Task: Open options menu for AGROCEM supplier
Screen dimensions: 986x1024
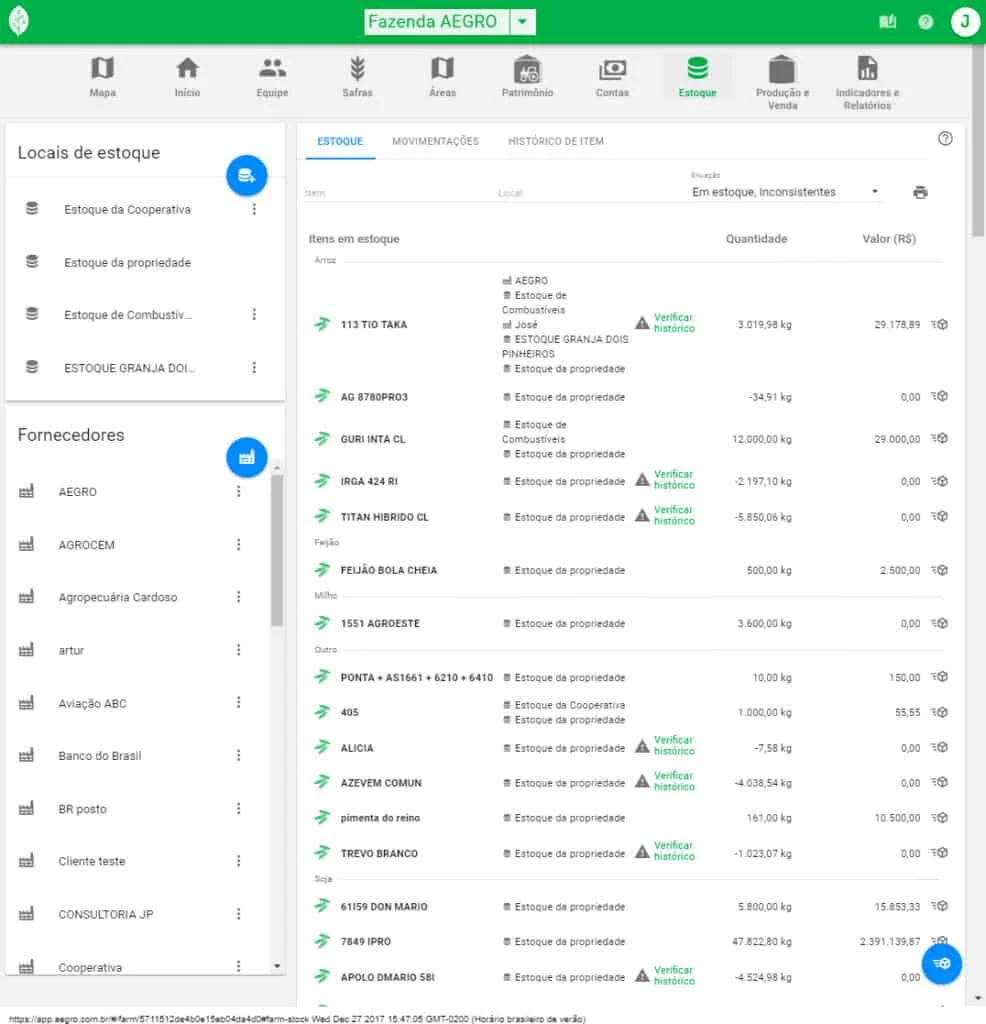Action: (238, 544)
